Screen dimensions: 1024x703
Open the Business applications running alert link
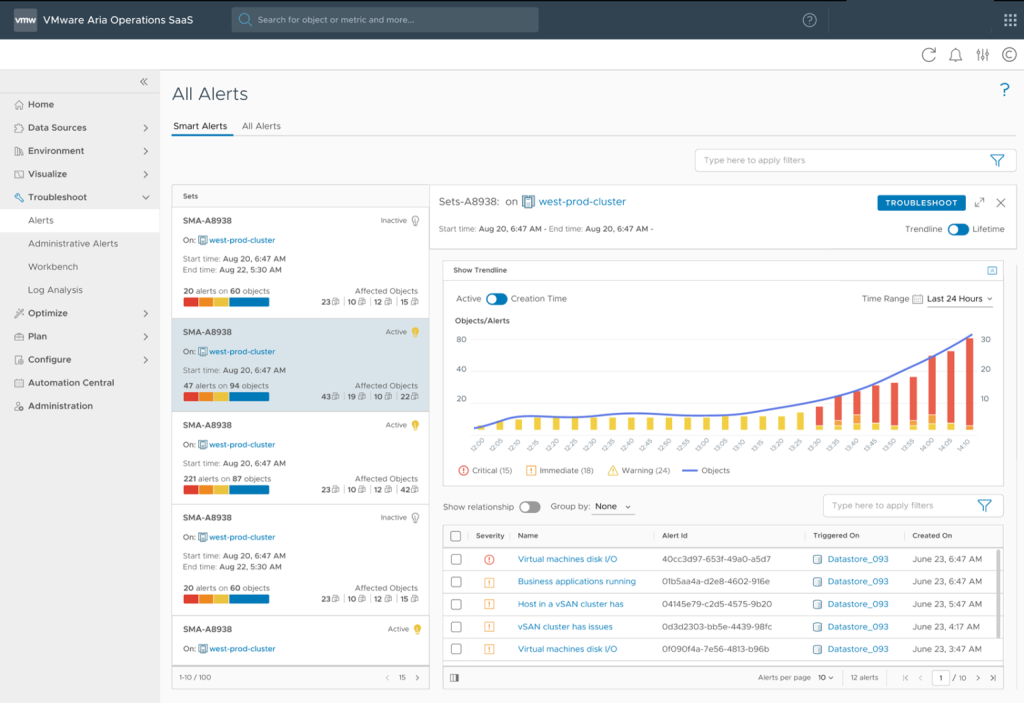[x=576, y=581]
